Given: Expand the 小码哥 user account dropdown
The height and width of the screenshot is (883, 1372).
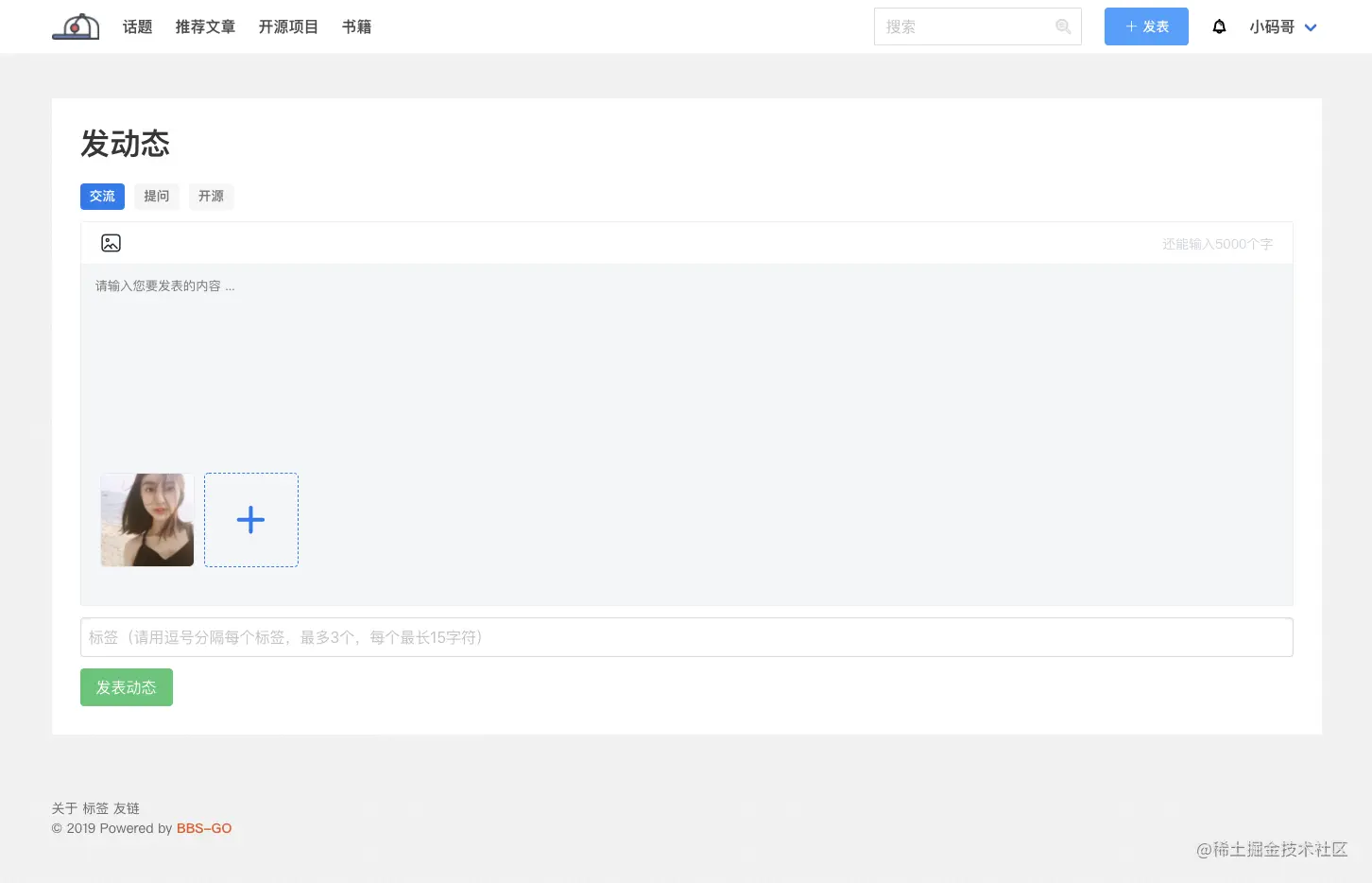Looking at the screenshot, I should tap(1271, 26).
